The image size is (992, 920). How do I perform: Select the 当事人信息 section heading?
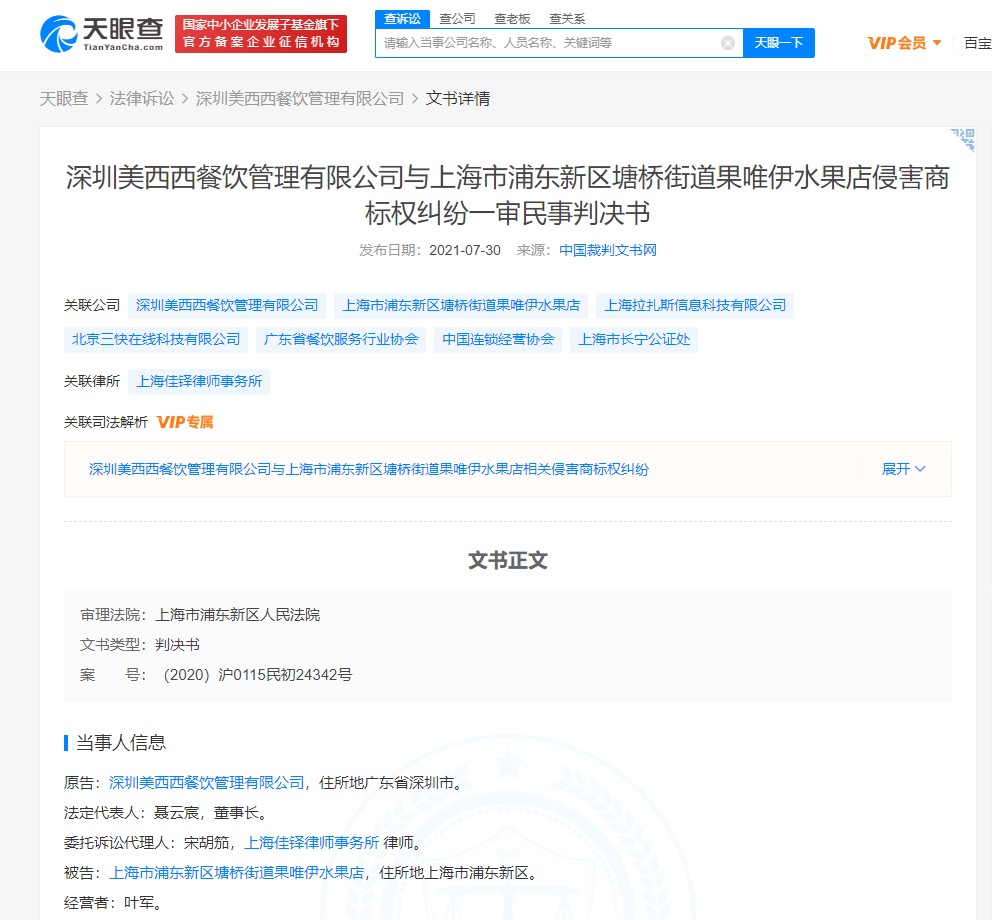point(121,743)
